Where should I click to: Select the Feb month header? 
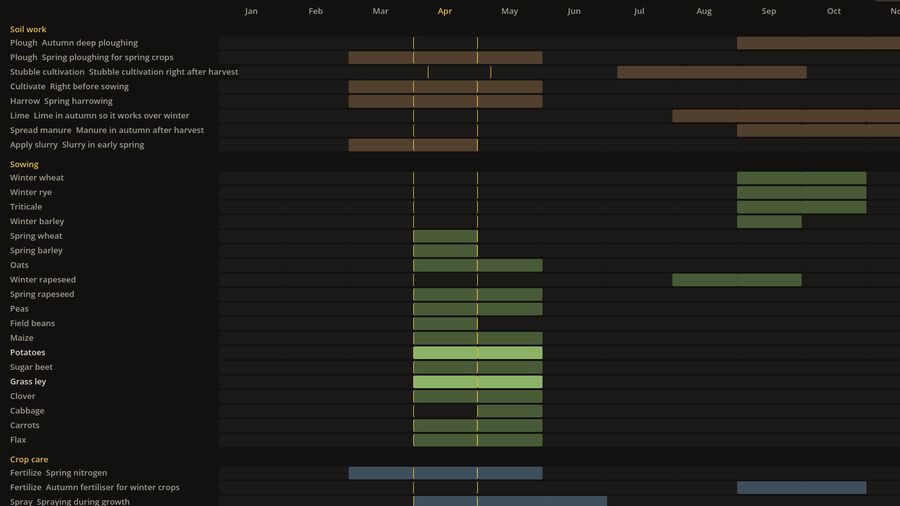(315, 11)
